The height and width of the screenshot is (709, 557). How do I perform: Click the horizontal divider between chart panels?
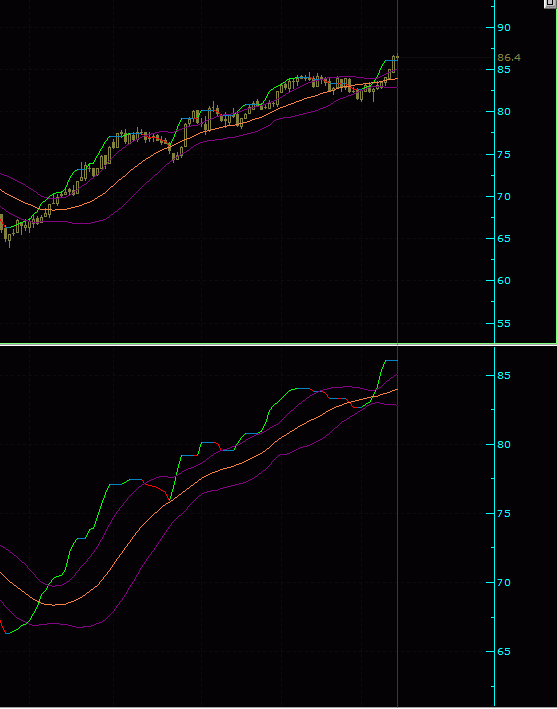(x=278, y=345)
